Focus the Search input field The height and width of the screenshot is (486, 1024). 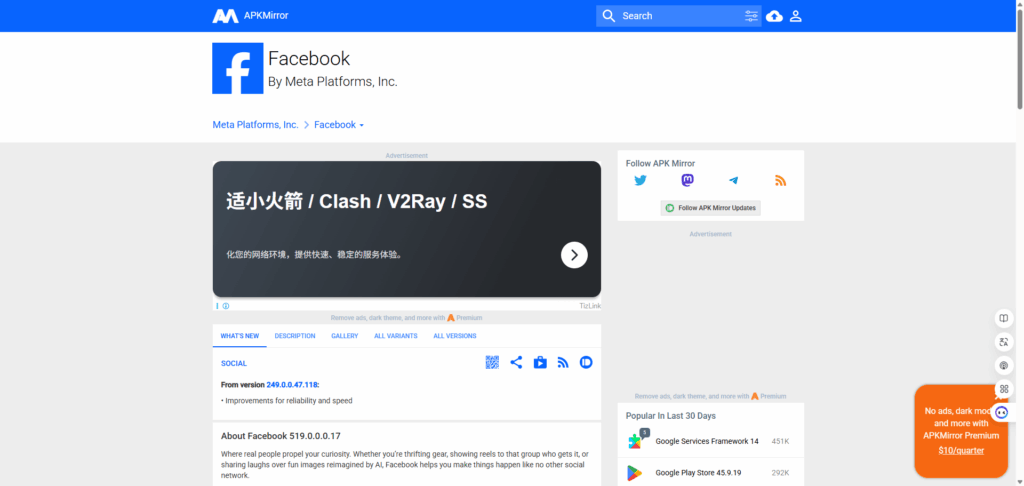(679, 16)
